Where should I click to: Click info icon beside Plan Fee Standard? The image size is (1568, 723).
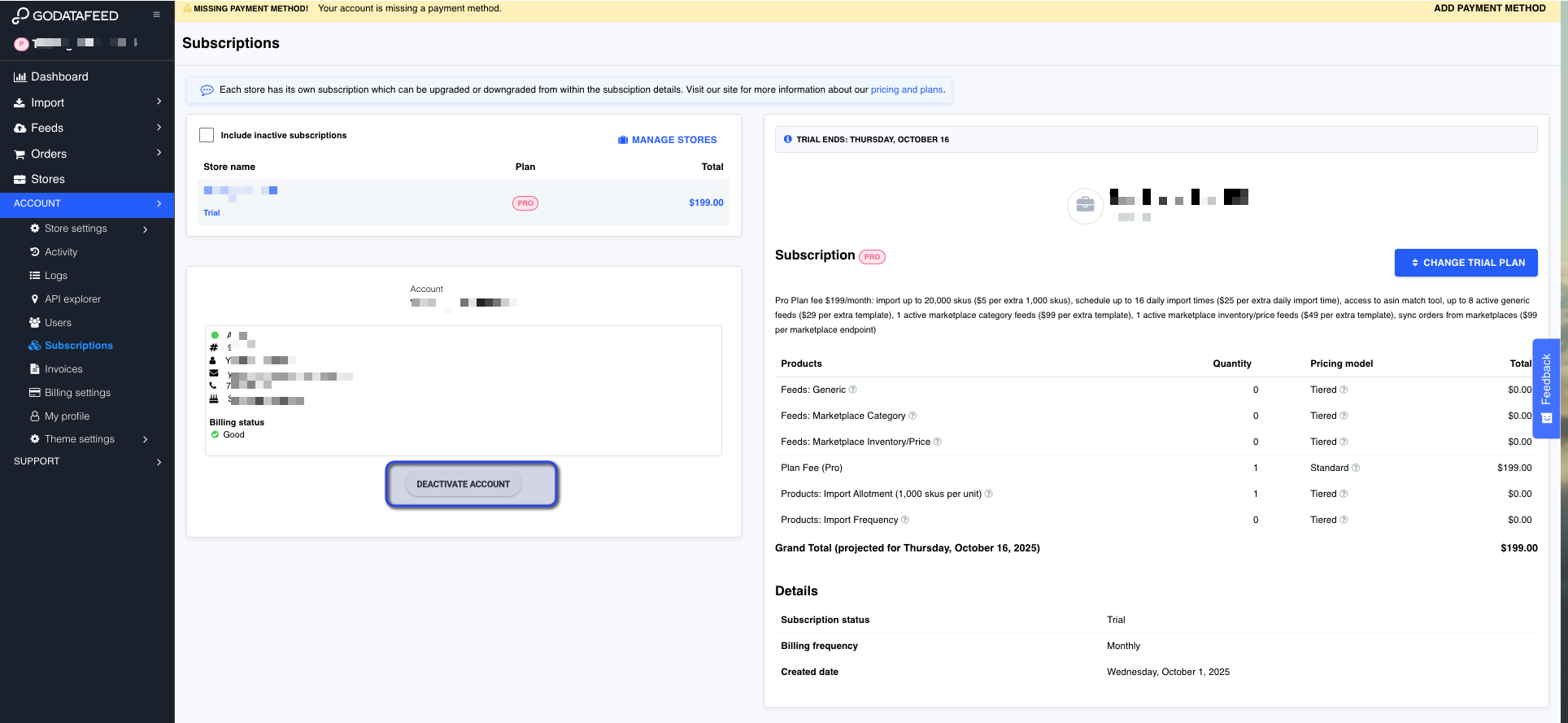1356,468
